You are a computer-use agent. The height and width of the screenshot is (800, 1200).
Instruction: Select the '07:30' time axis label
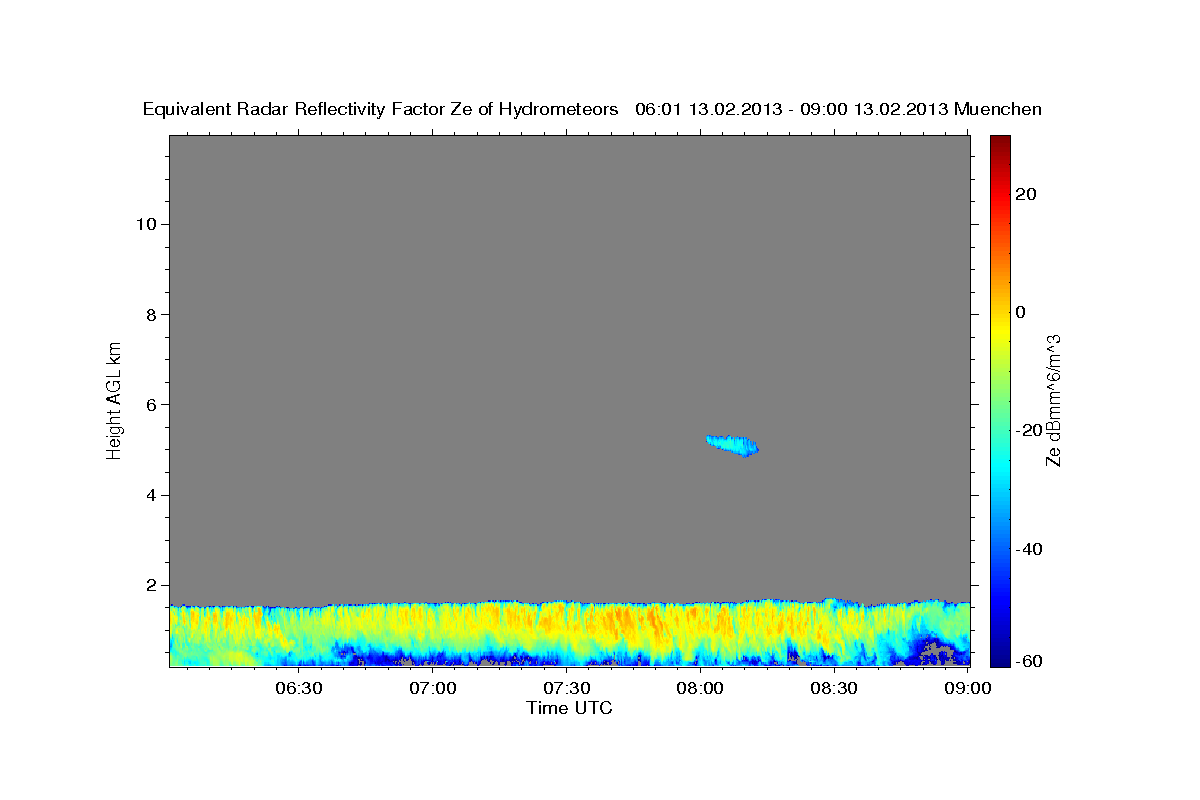click(567, 688)
